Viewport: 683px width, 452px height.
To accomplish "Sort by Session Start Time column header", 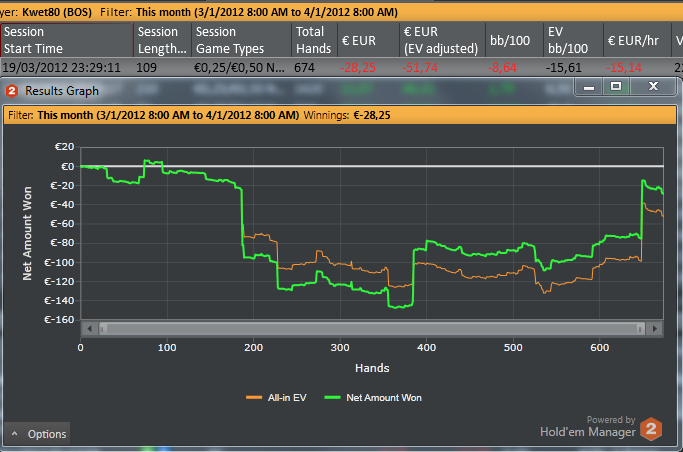I will coord(67,40).
